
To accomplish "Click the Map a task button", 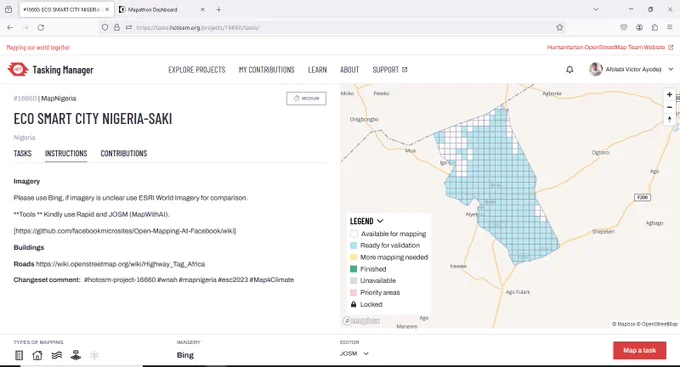I will tap(640, 350).
